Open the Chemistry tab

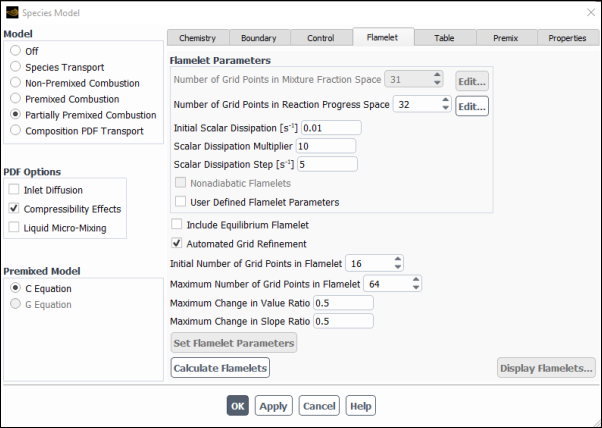click(x=198, y=38)
